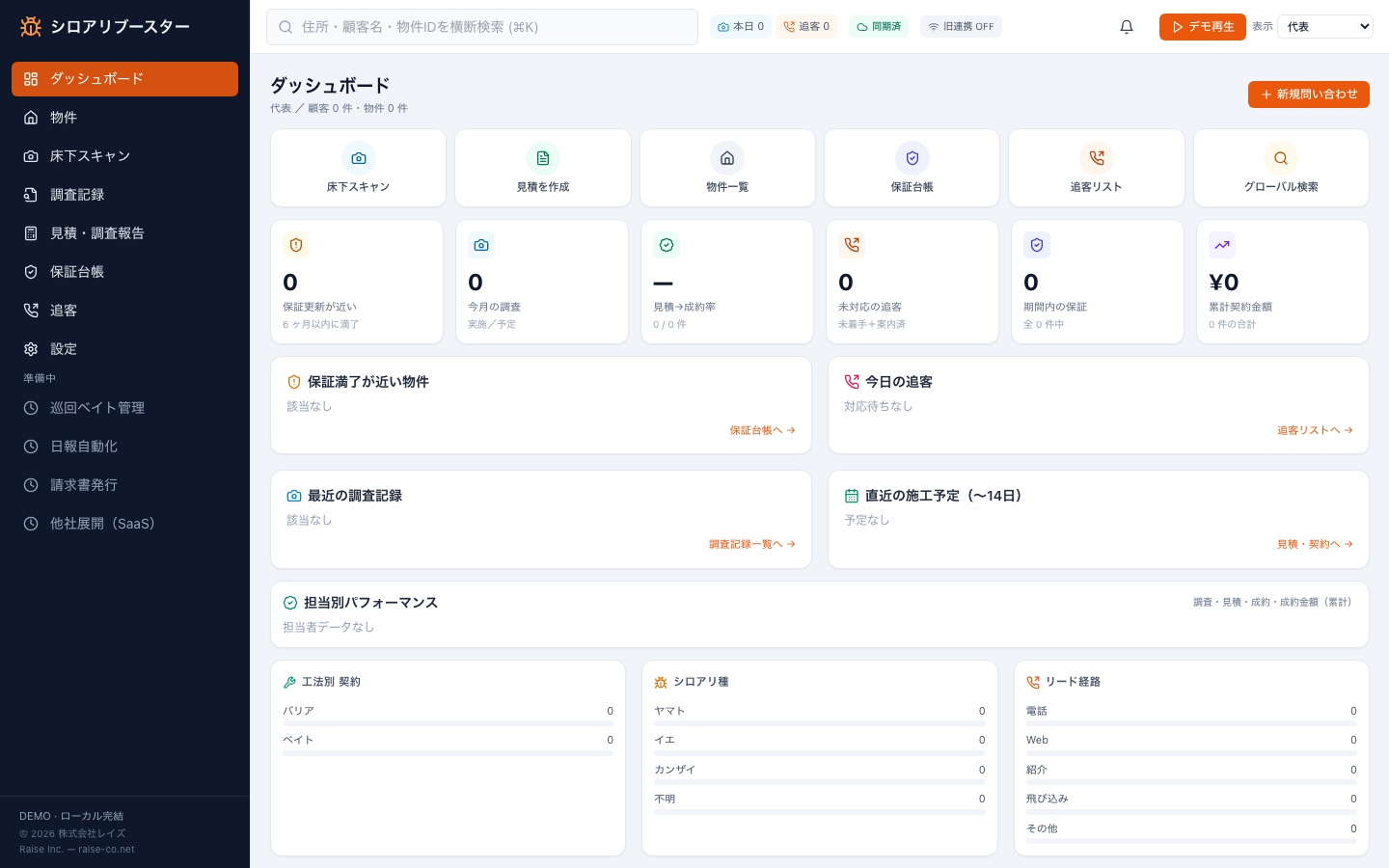
Task: Click the 最近の調査記録 camera icon
Action: 294,496
